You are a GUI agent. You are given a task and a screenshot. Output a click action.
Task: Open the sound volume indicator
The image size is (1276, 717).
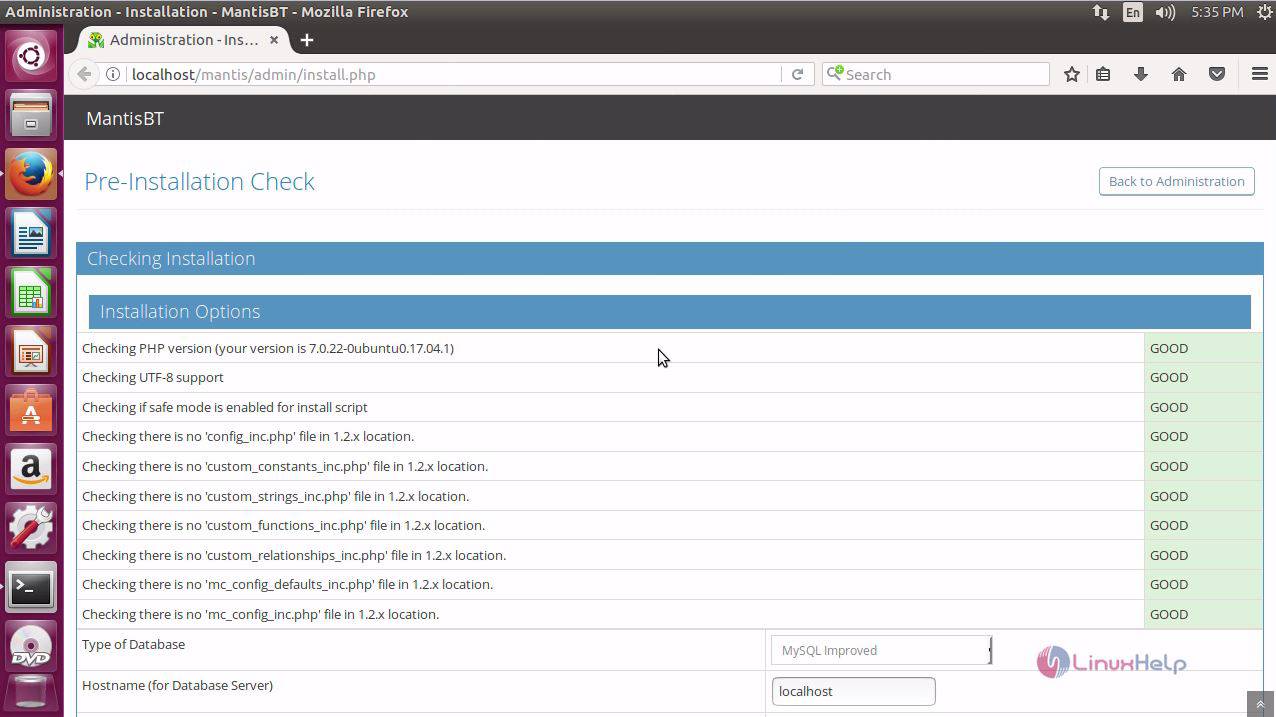coord(1165,12)
